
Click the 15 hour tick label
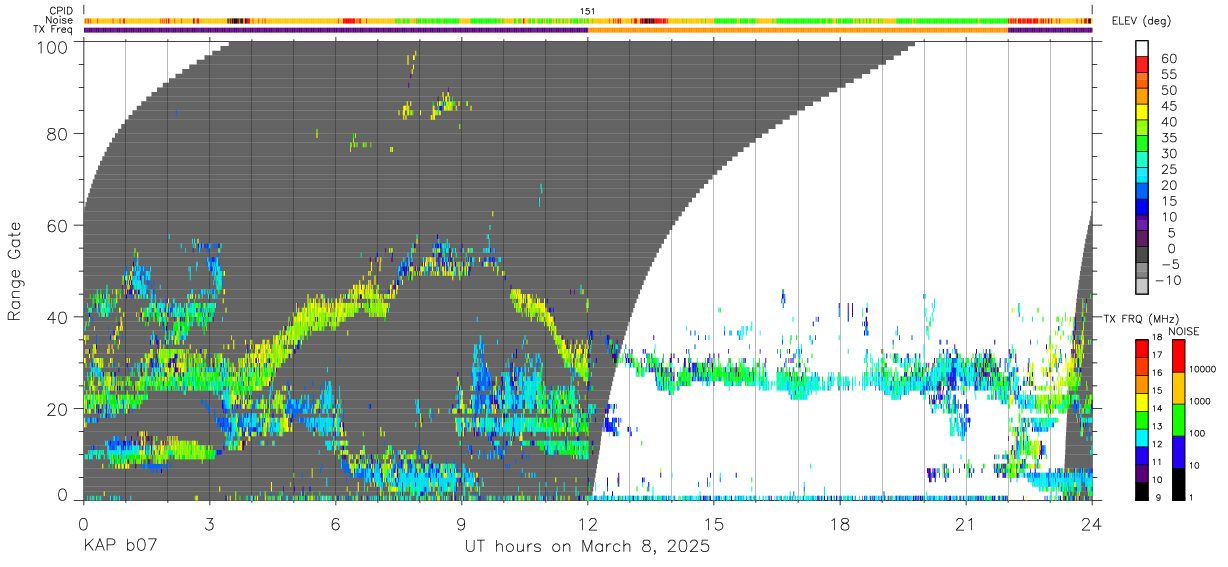[714, 524]
